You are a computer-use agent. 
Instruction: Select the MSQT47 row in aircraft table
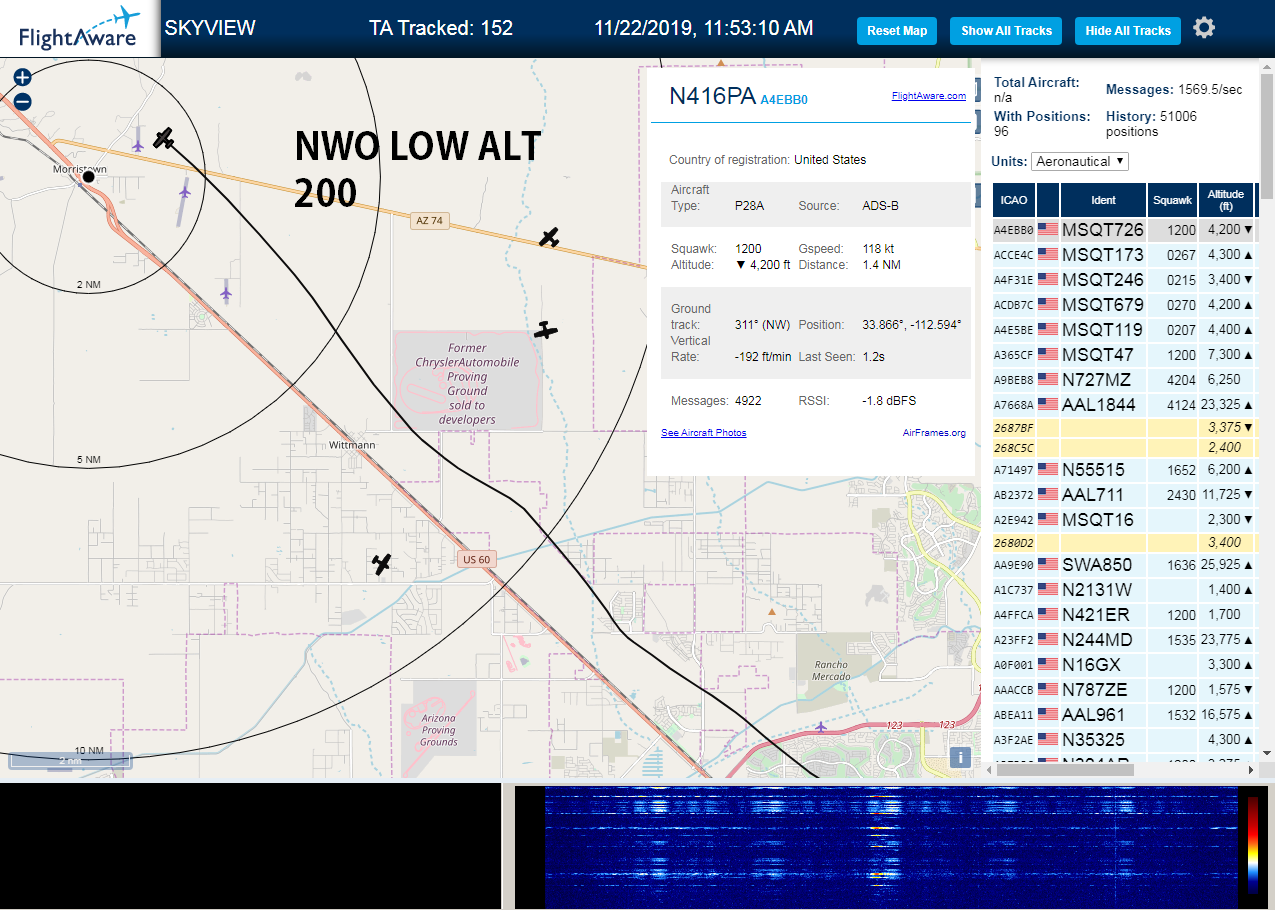click(1124, 355)
